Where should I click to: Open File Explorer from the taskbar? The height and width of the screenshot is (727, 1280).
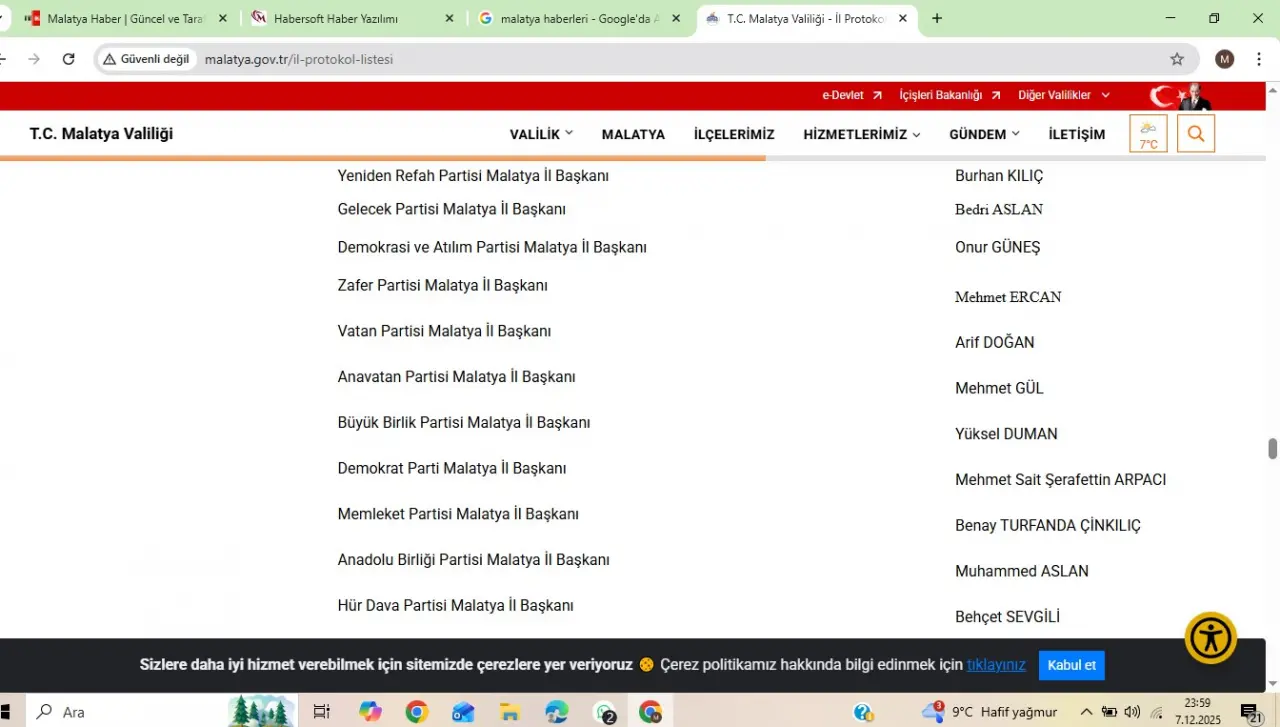(510, 712)
